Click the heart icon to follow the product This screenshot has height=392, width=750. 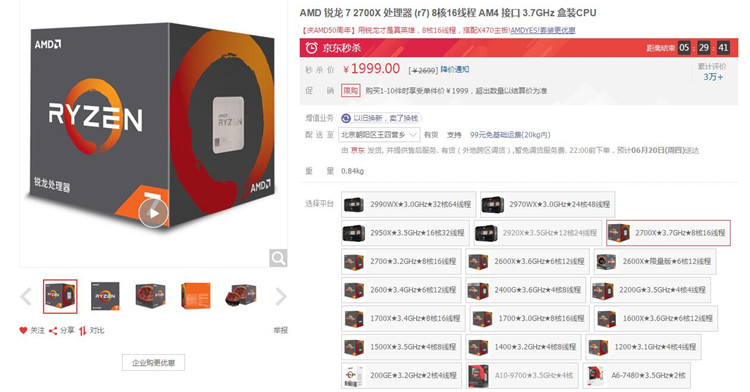[x=23, y=330]
